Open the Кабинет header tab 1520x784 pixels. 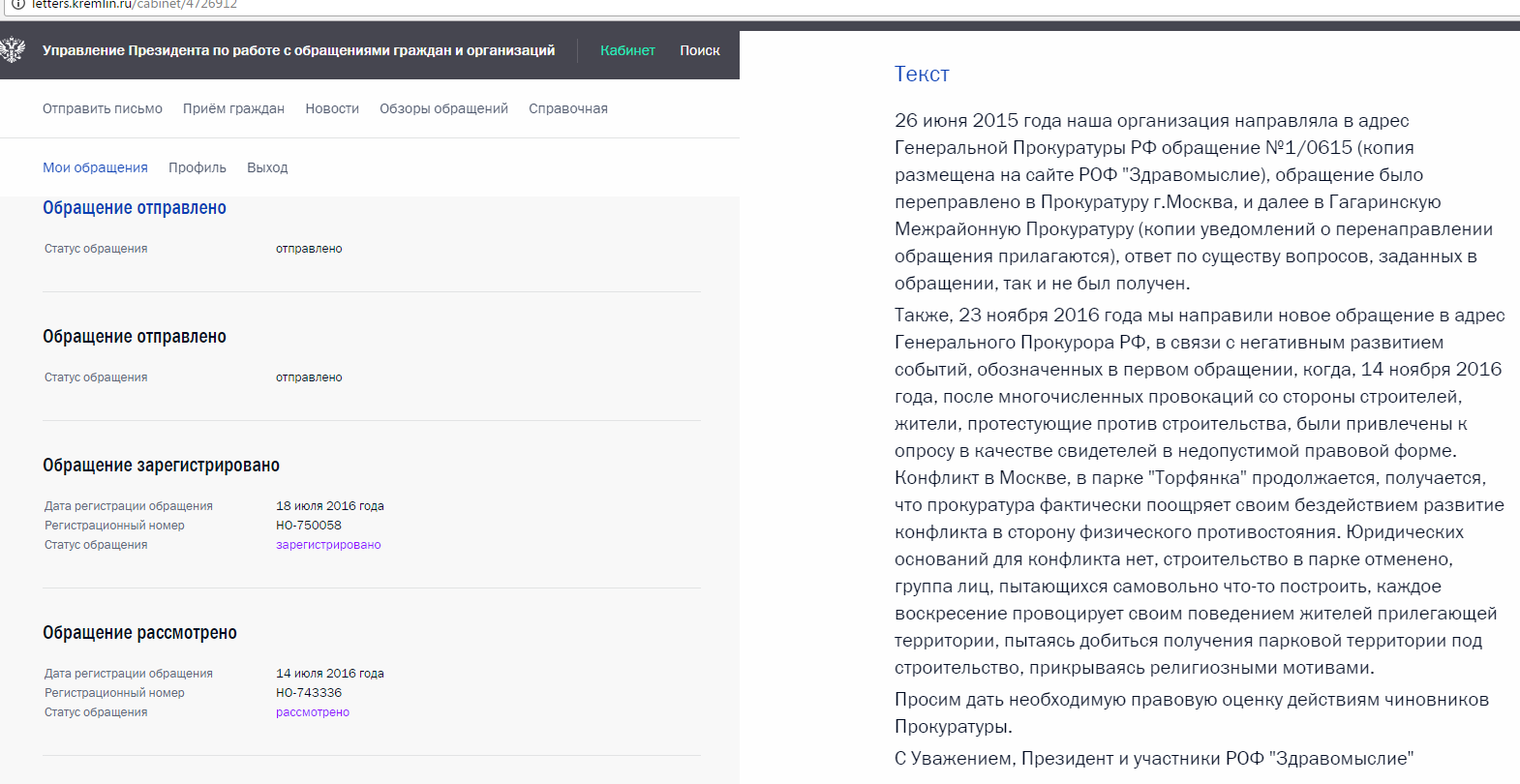627,50
